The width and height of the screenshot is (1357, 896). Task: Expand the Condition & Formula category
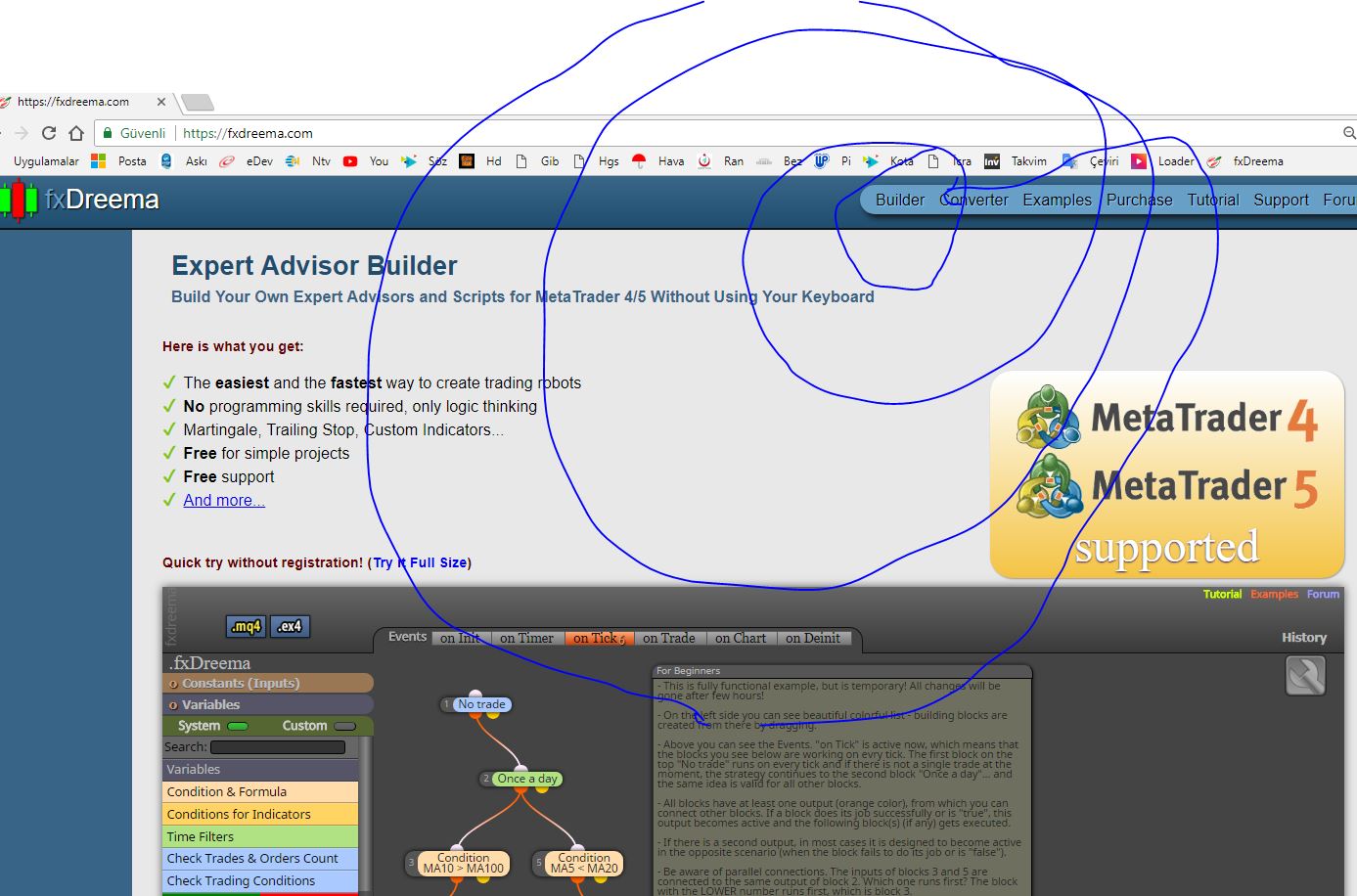pos(260,791)
